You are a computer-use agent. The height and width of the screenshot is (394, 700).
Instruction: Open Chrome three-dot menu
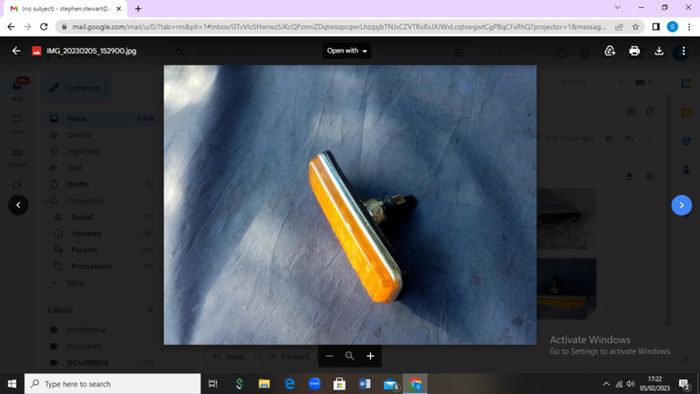tap(689, 27)
